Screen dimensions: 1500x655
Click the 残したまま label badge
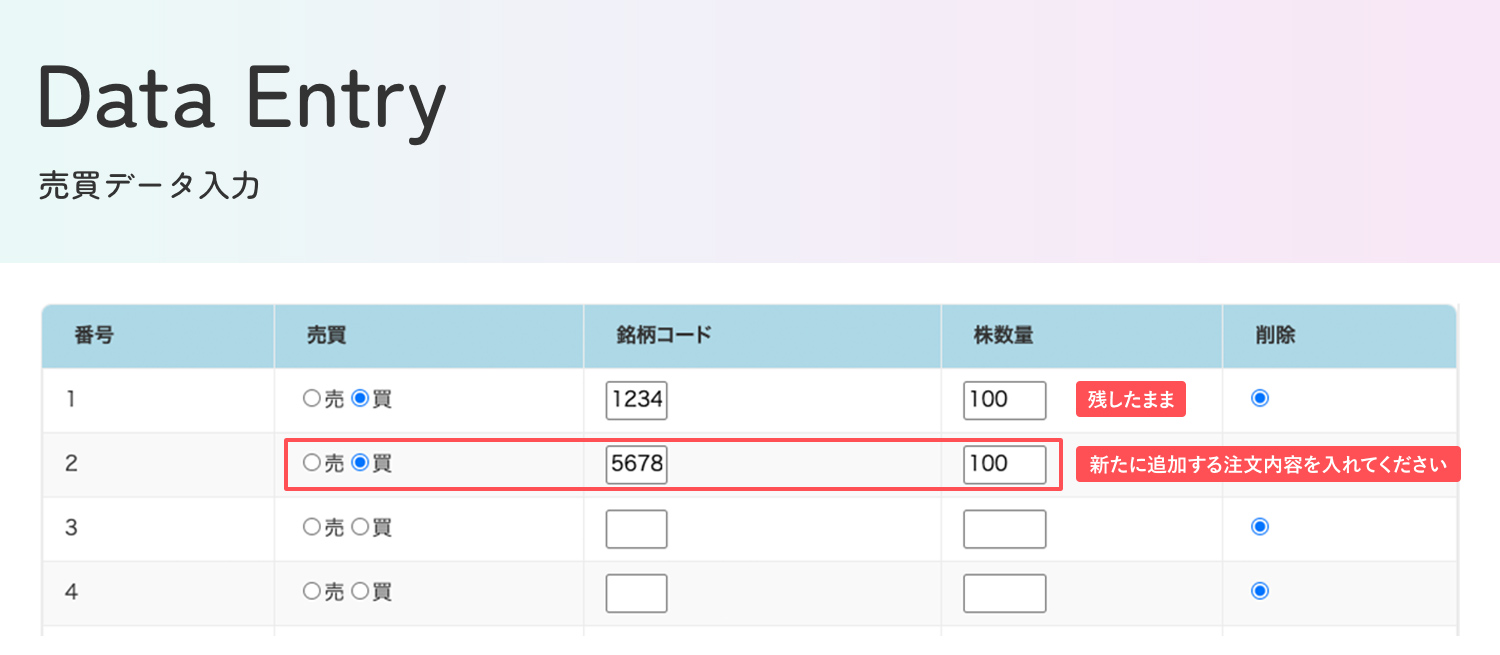[1130, 398]
